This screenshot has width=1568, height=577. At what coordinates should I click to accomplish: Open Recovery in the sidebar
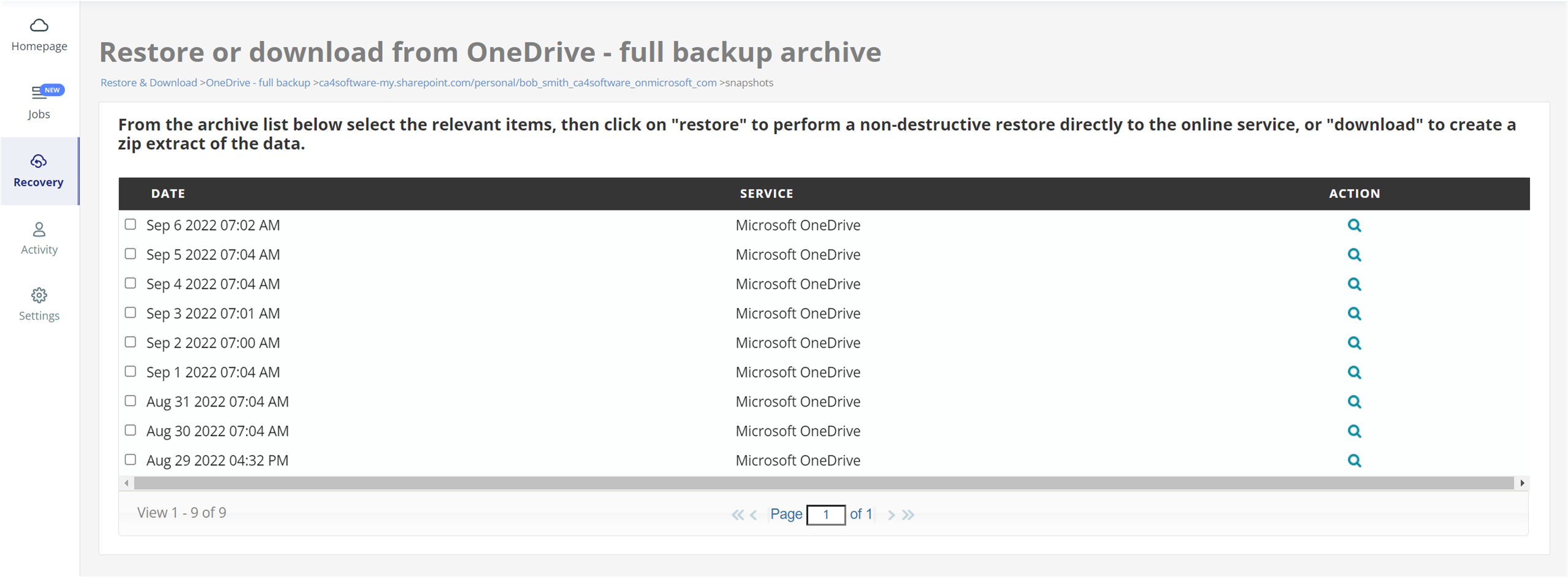pyautogui.click(x=39, y=171)
